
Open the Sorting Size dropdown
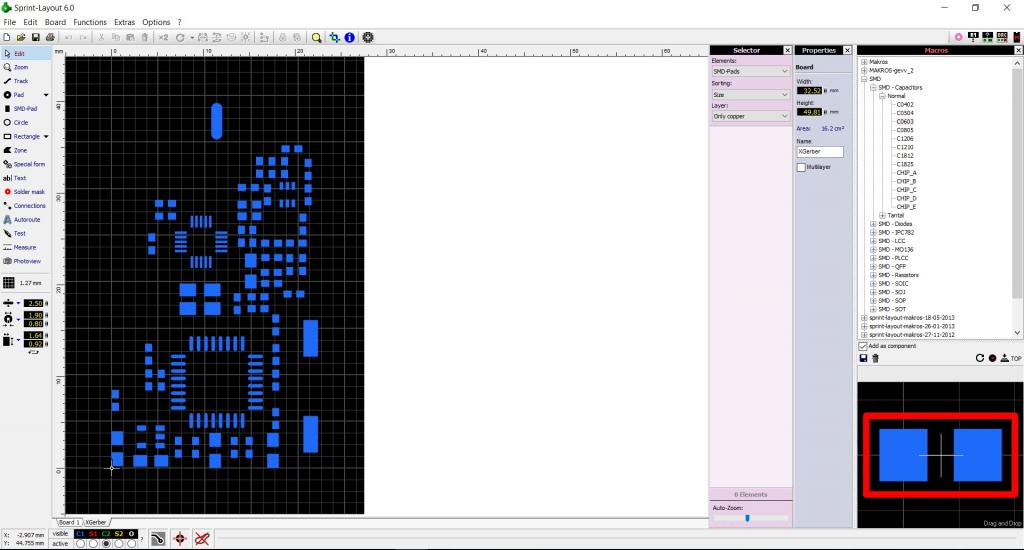click(x=750, y=95)
